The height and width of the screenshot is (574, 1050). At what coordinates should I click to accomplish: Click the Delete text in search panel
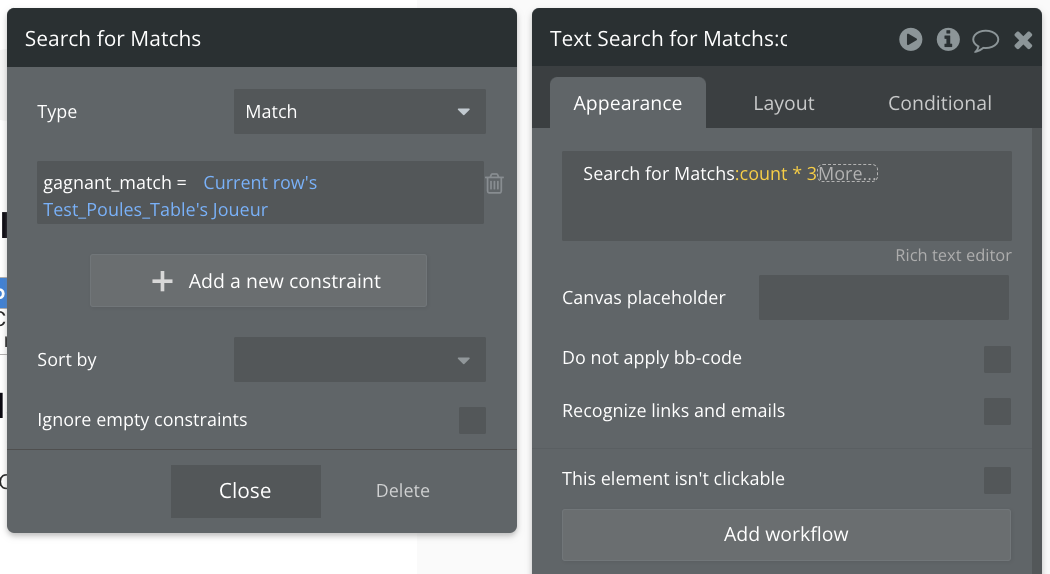402,491
